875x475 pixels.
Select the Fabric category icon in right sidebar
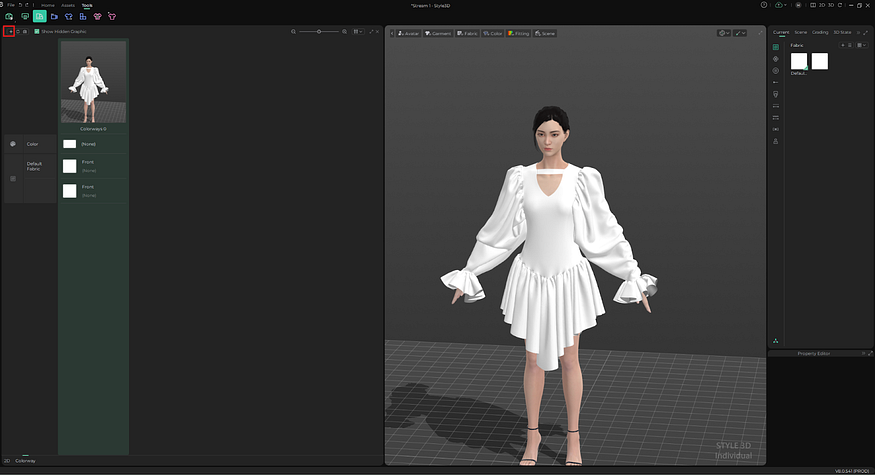[x=776, y=46]
